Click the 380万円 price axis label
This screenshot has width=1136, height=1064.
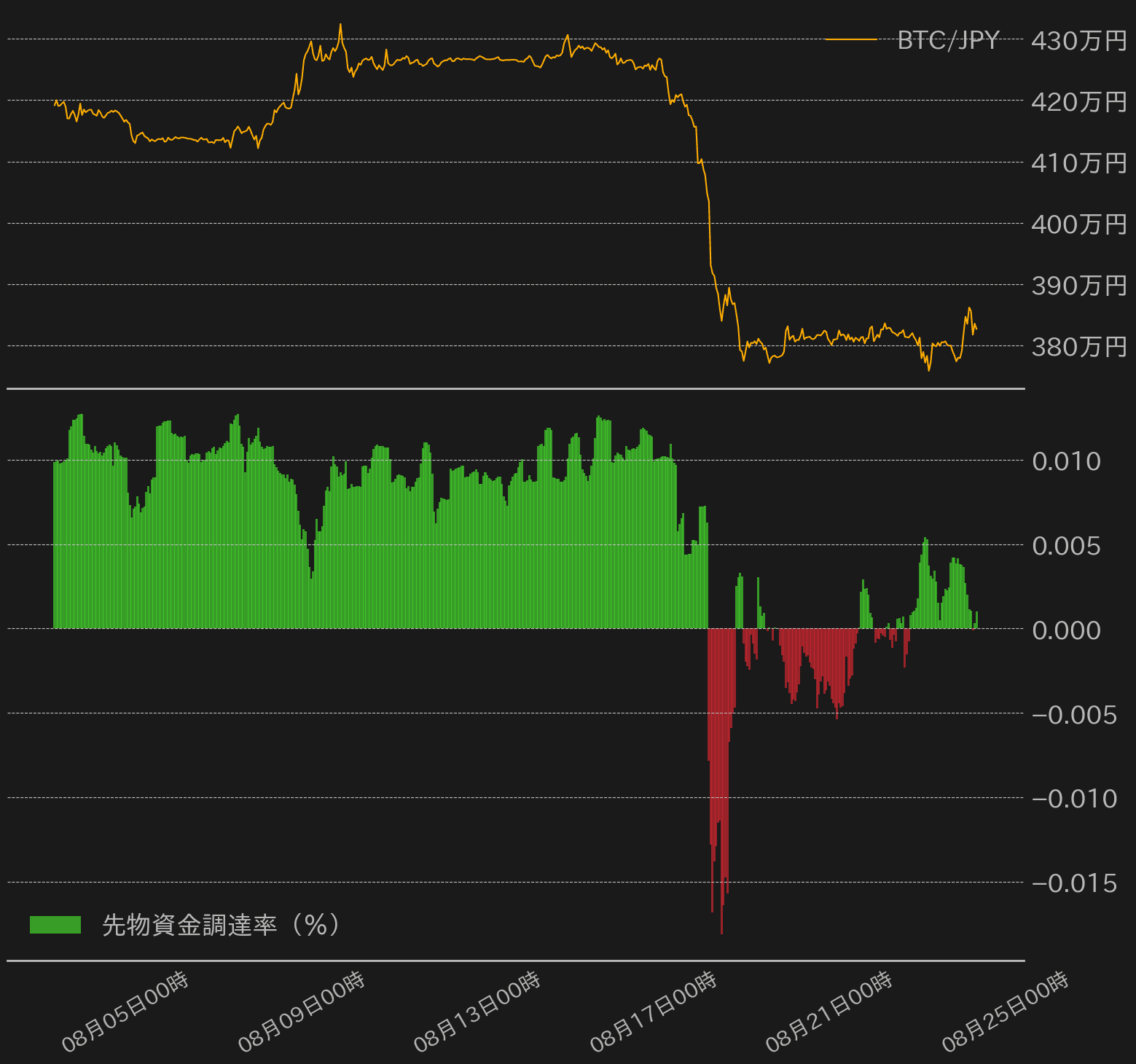point(1078,347)
